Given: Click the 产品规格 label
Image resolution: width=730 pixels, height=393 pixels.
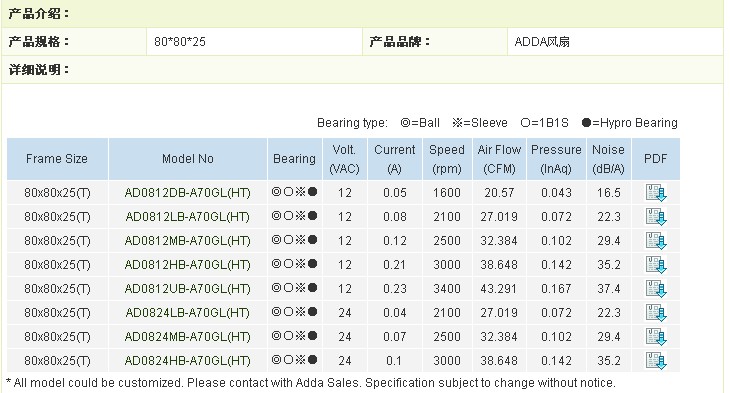Looking at the screenshot, I should (39, 42).
